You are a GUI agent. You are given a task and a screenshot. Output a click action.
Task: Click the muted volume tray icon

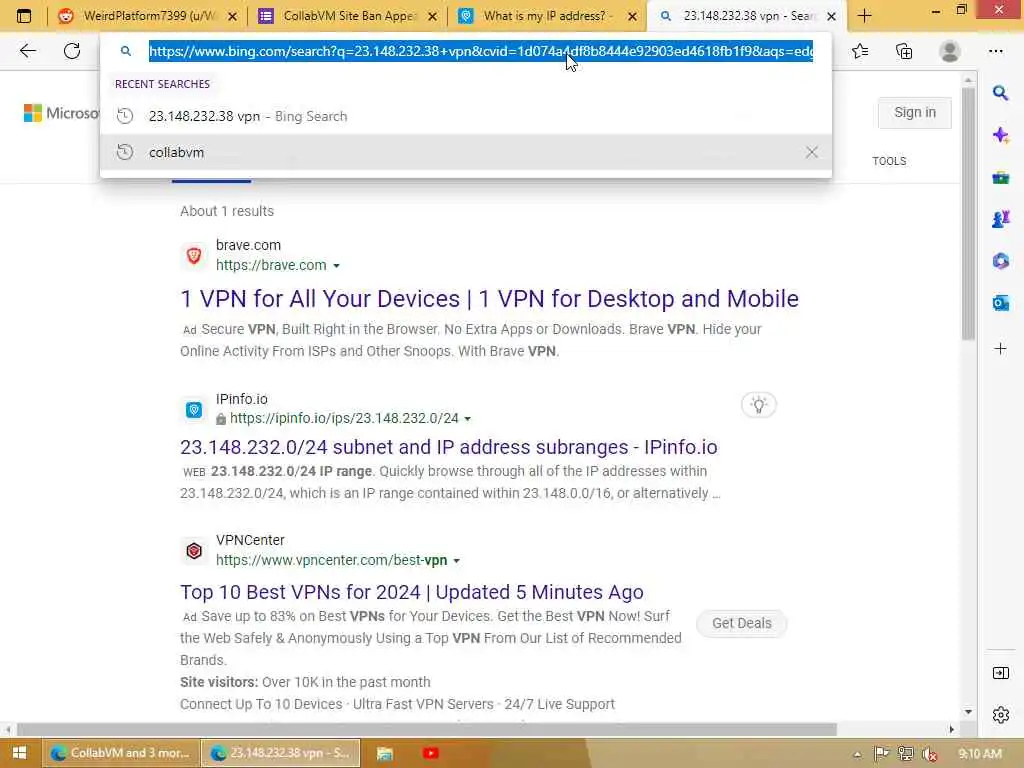929,754
